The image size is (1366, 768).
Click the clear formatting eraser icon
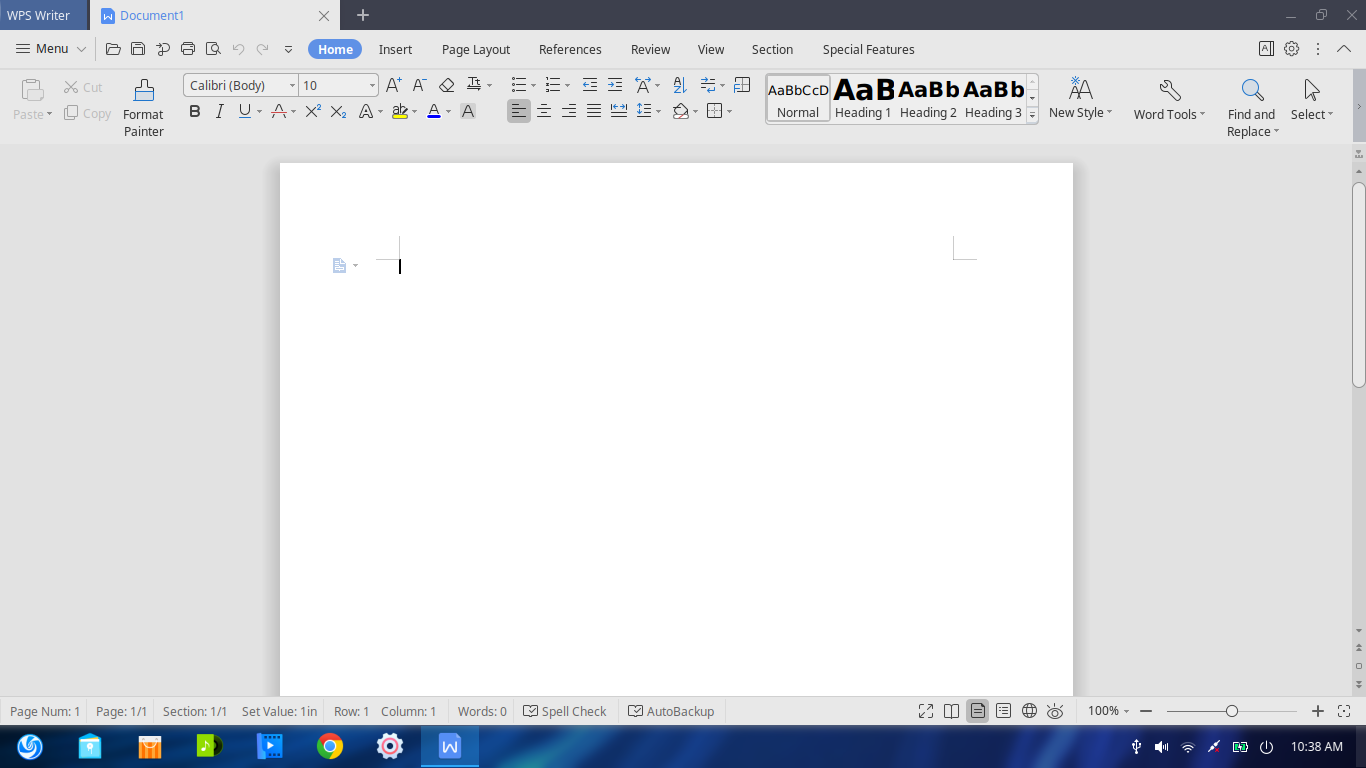(x=447, y=85)
